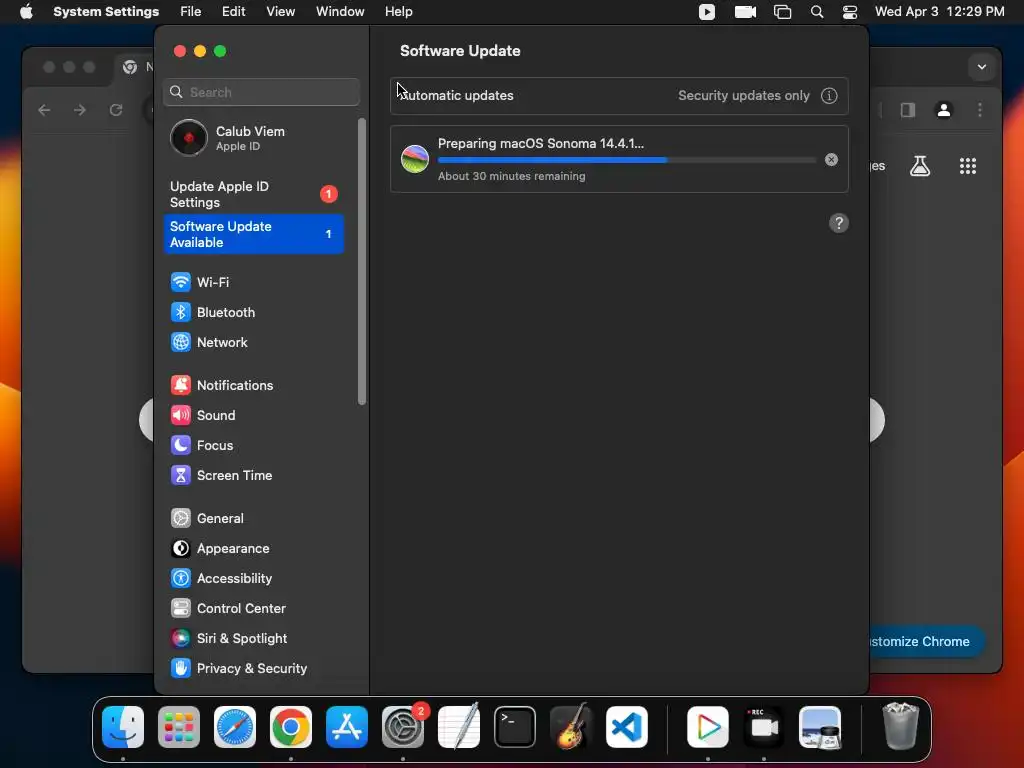The image size is (1024, 768).
Task: Open the Apple menu
Action: pos(26,12)
